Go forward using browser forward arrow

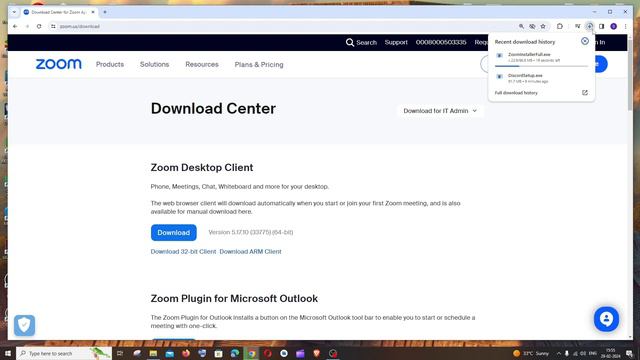tap(27, 26)
